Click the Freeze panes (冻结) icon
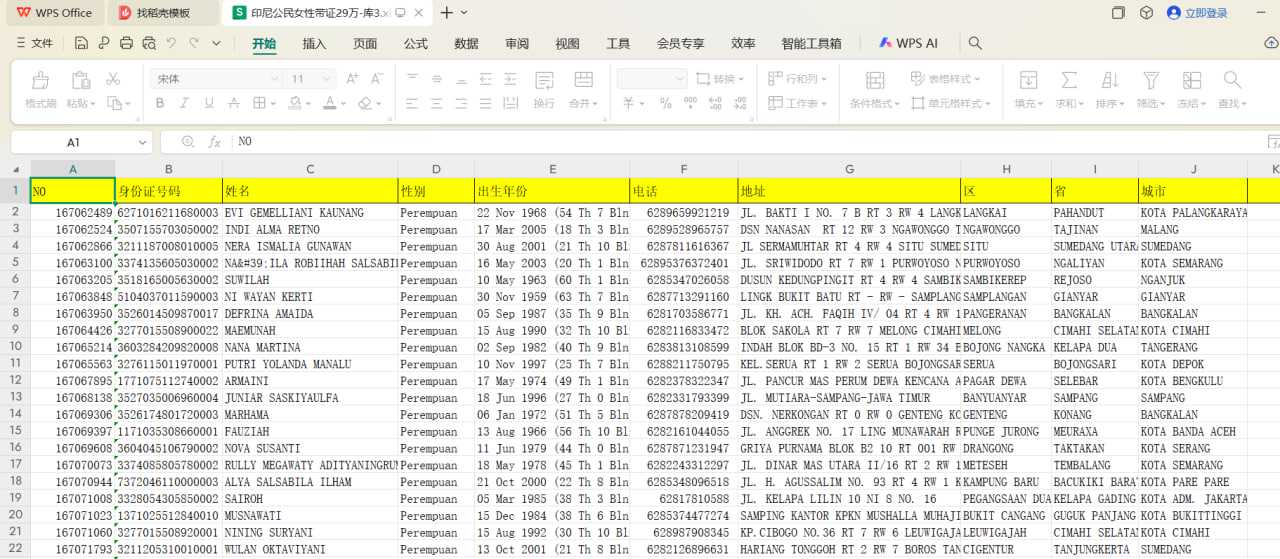 pos(1191,80)
